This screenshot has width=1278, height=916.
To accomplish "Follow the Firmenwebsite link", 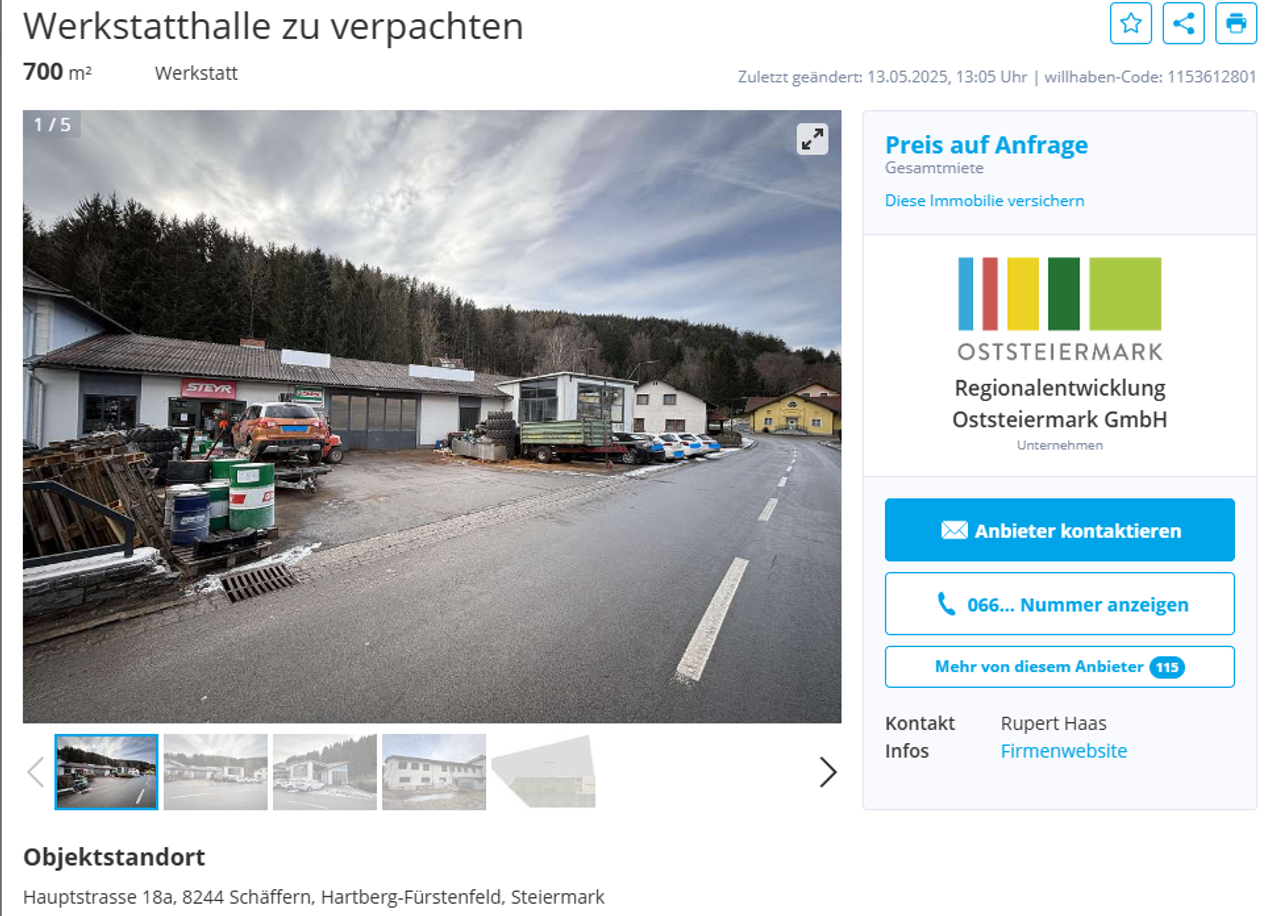I will (1064, 751).
